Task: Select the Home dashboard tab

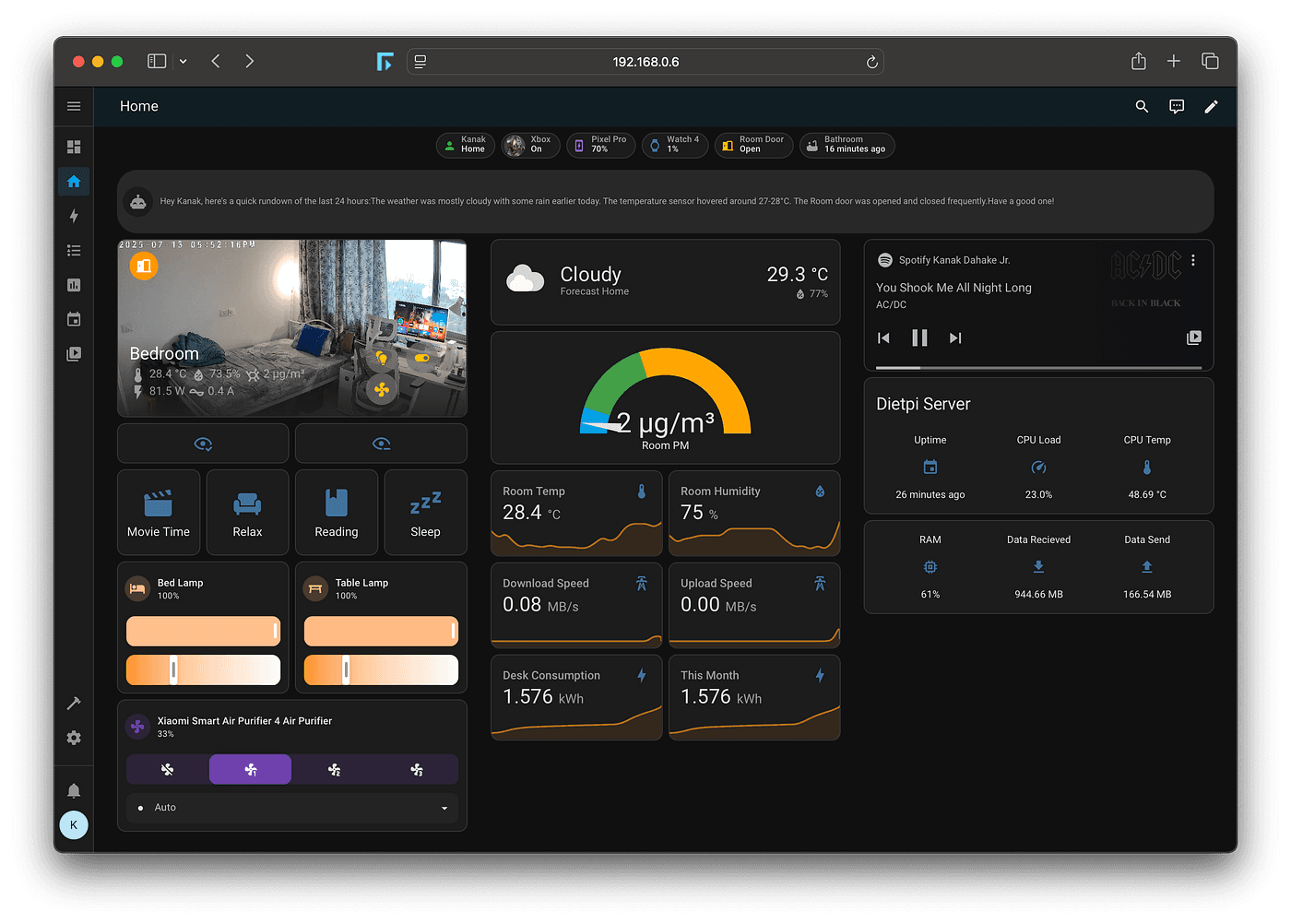Action: click(138, 106)
